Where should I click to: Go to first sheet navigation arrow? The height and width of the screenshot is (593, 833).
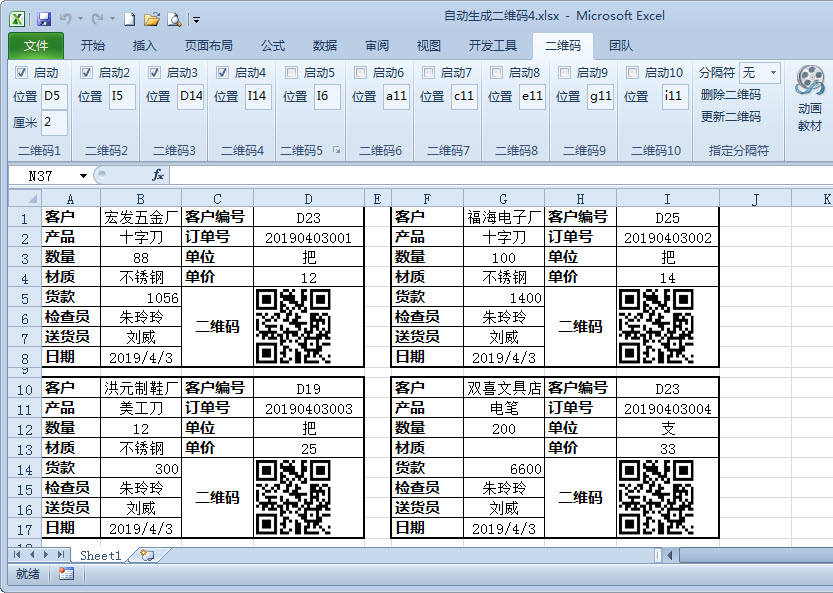coord(17,555)
